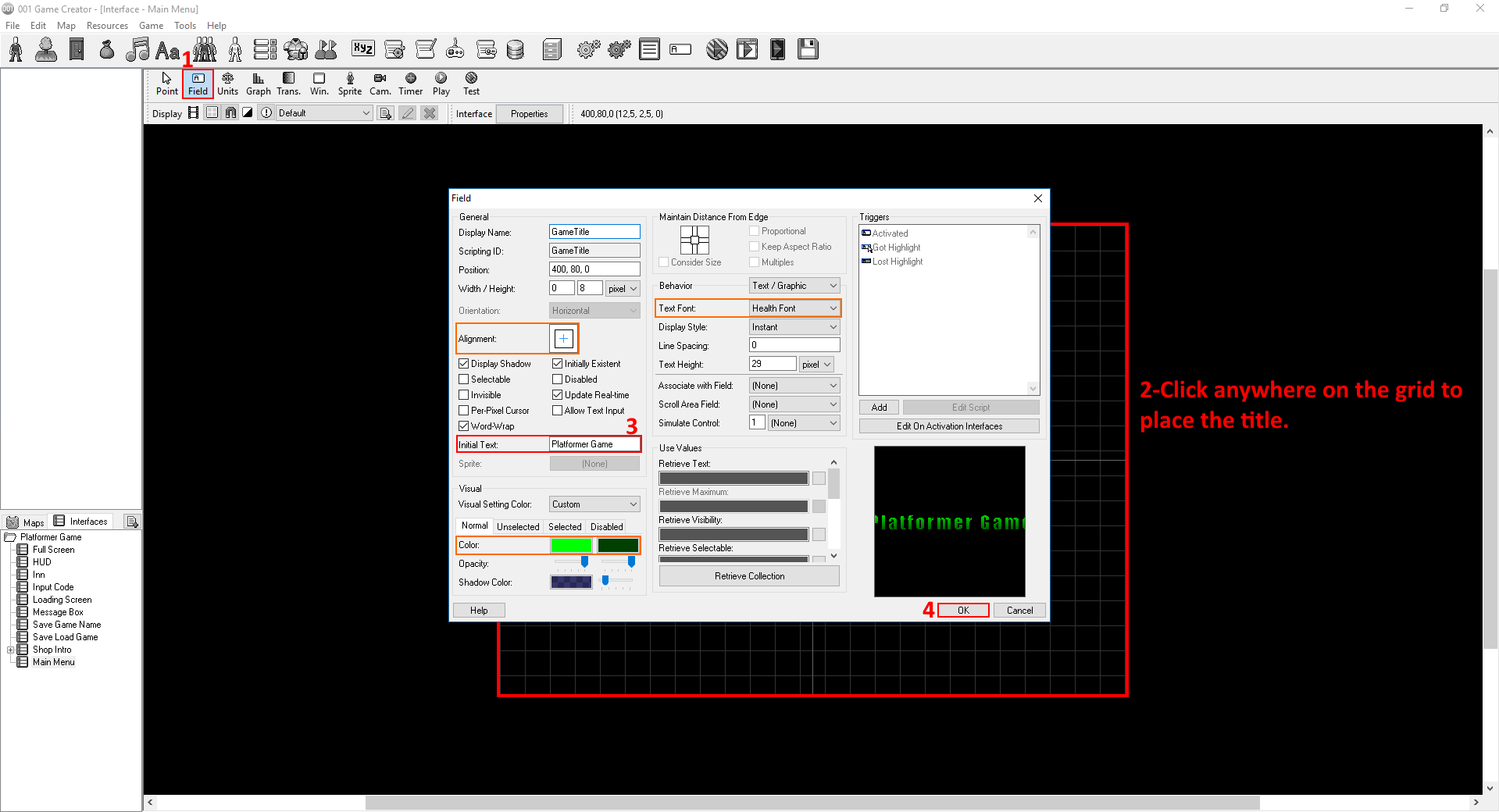This screenshot has width=1499, height=812.
Task: Open the Xyz variables icon
Action: click(x=363, y=48)
